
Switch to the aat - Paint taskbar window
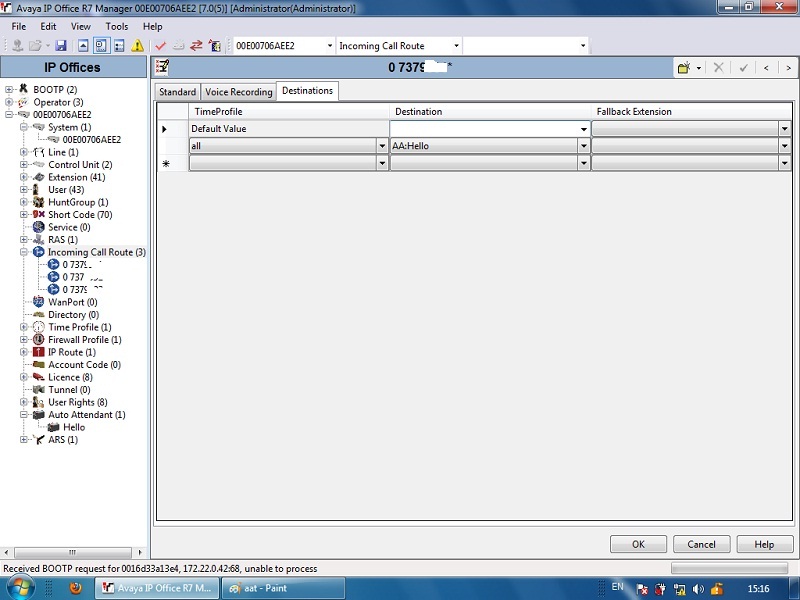[283, 588]
